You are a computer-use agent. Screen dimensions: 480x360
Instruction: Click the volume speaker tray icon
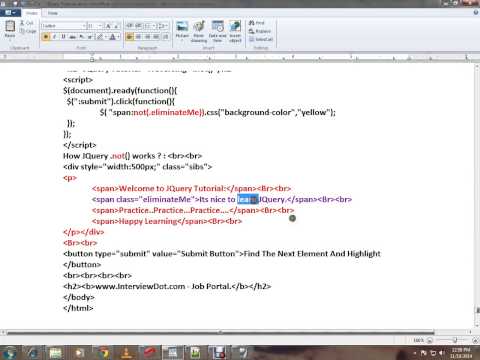point(442,353)
